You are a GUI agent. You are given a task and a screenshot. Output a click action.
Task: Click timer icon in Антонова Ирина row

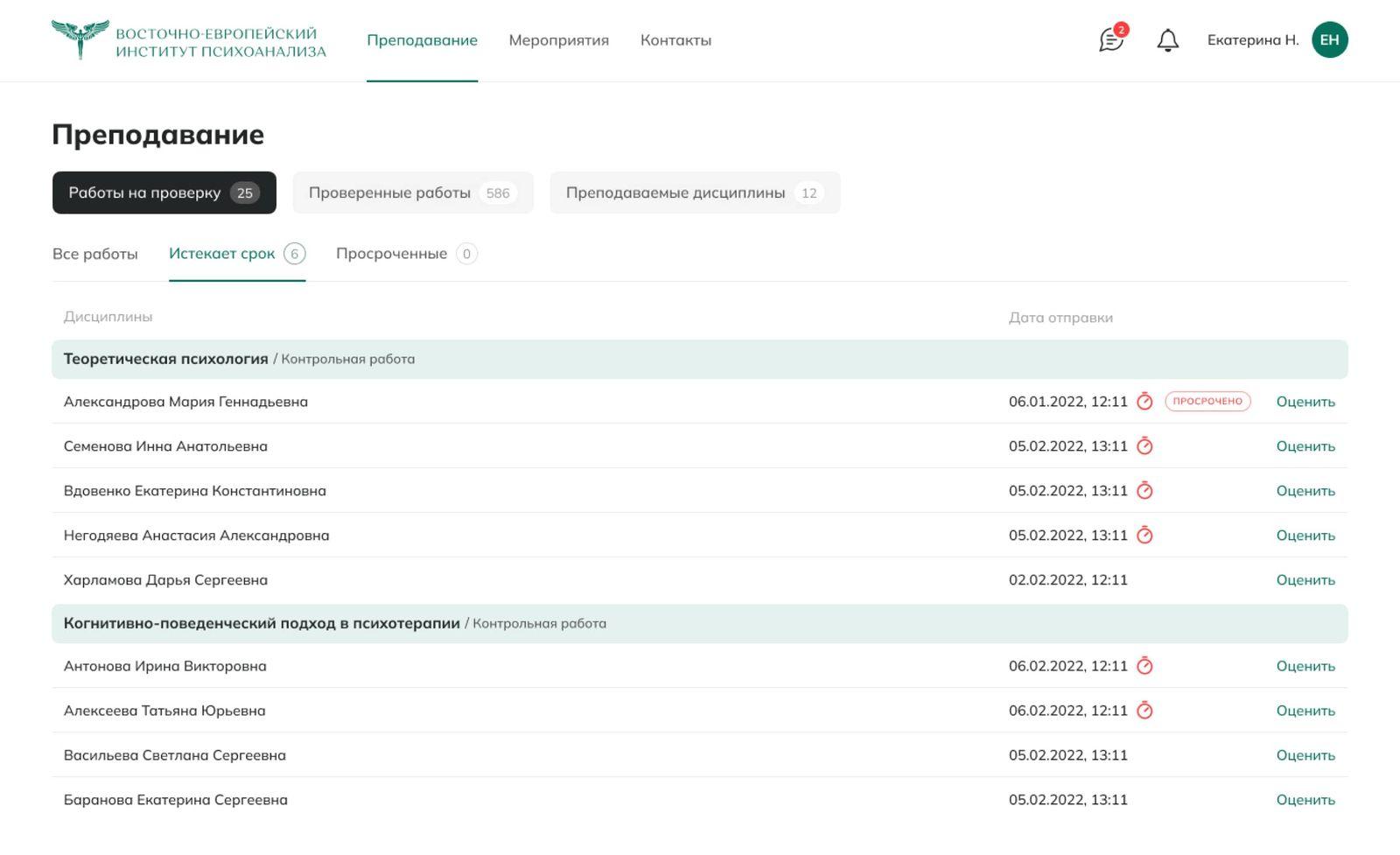(x=1144, y=666)
